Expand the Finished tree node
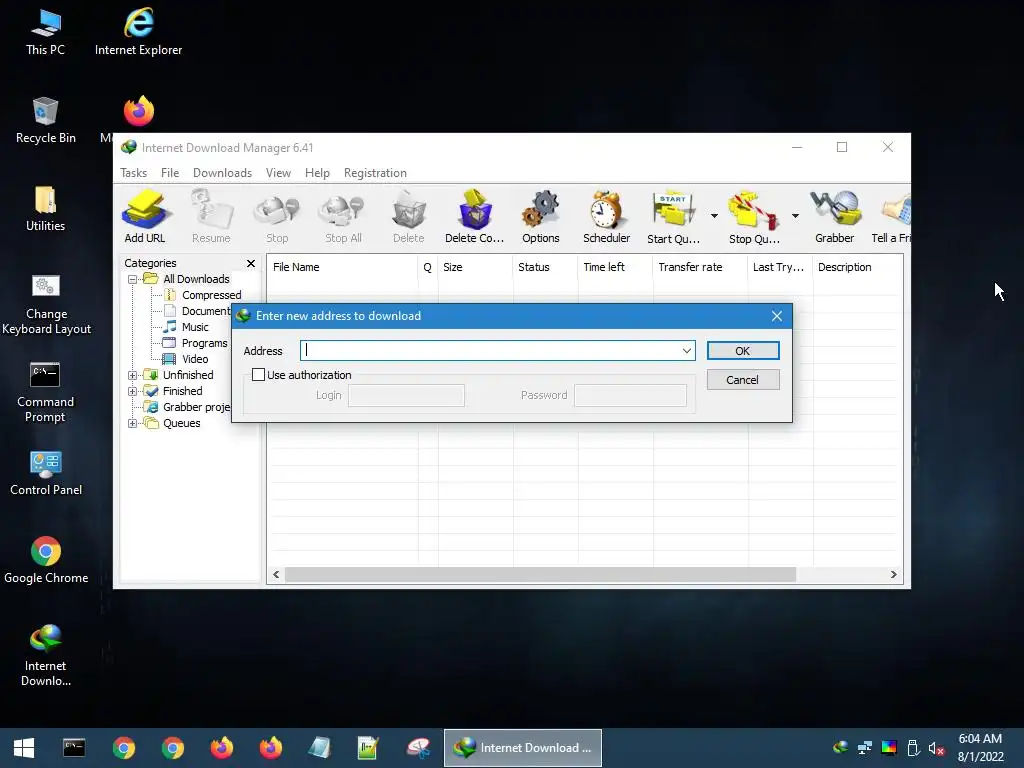The height and width of the screenshot is (768, 1024). pos(133,391)
